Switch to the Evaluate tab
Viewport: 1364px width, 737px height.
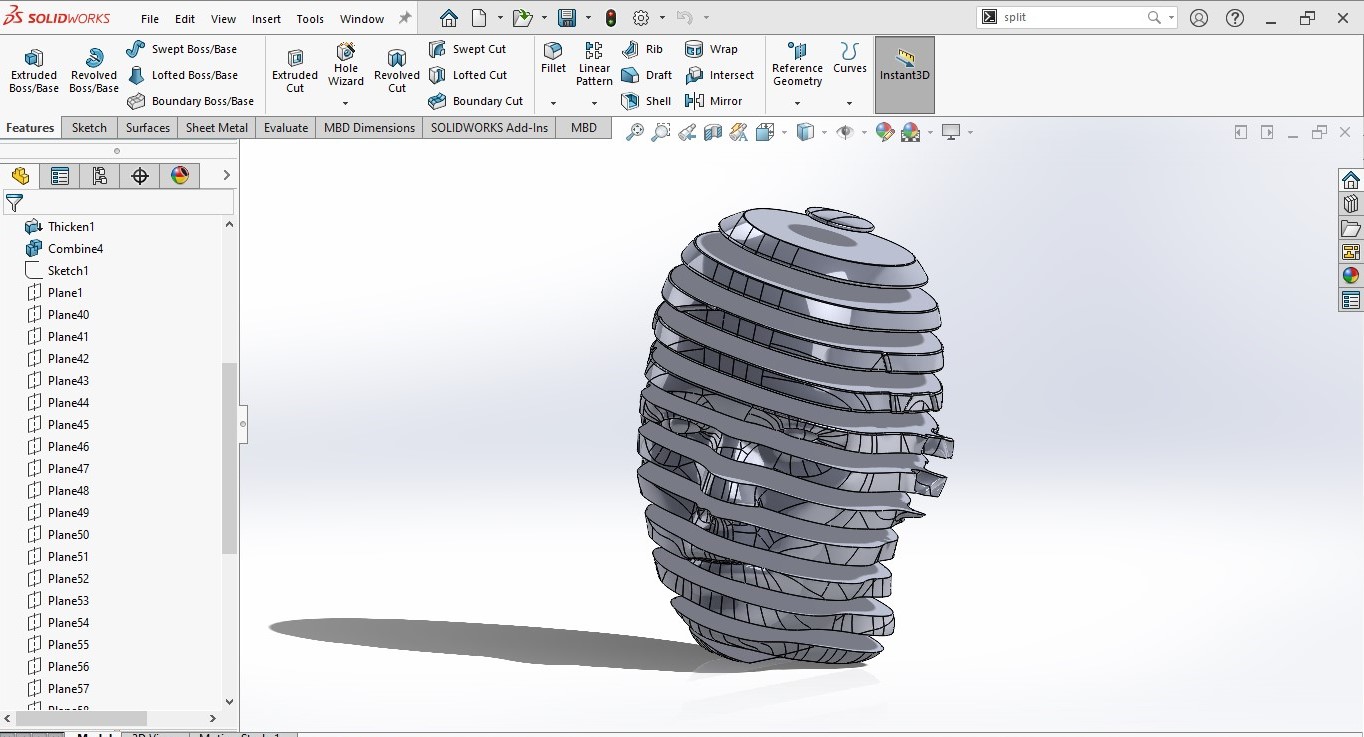pyautogui.click(x=286, y=128)
